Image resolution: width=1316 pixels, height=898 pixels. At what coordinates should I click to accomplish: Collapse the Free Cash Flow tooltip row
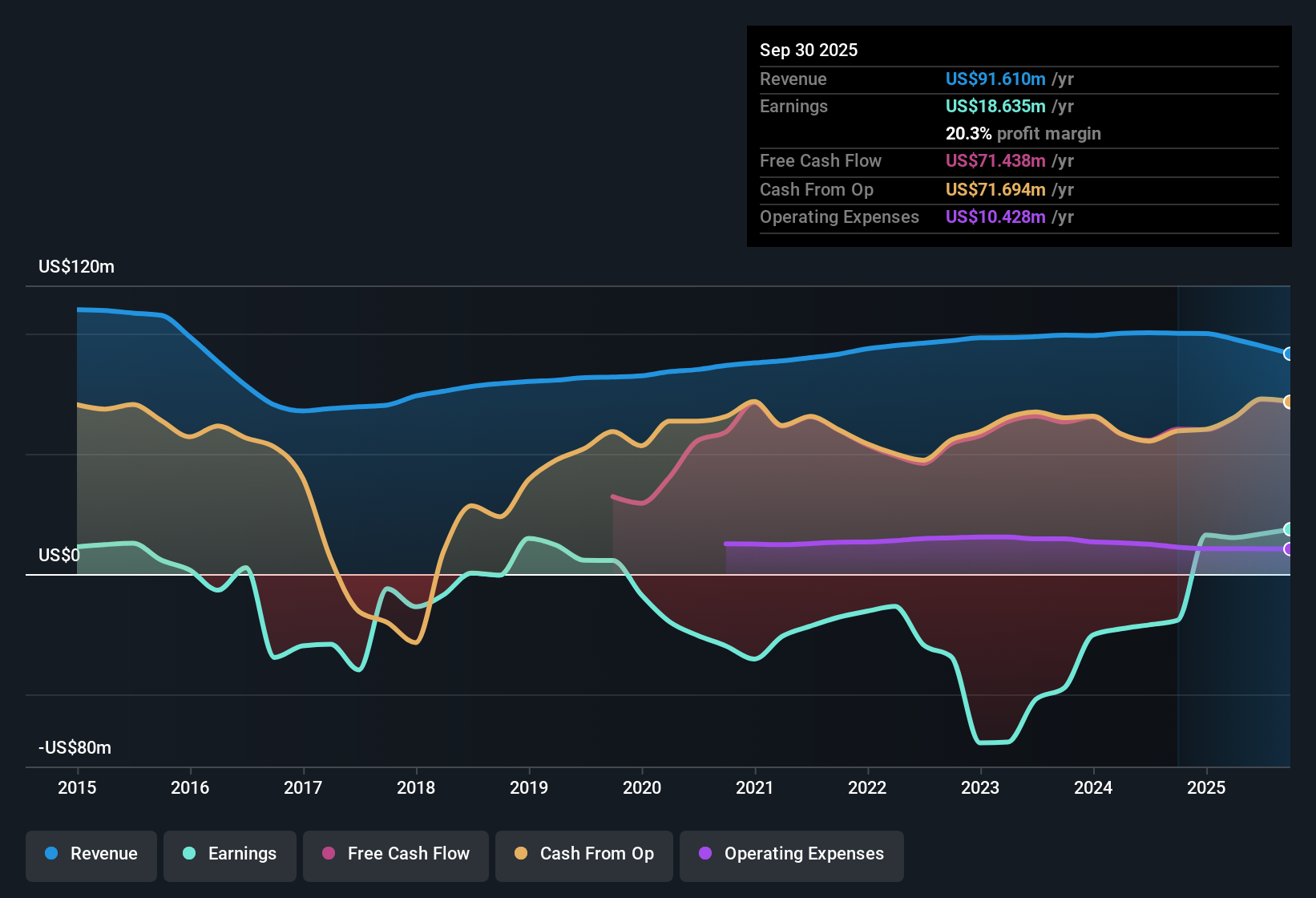point(821,161)
